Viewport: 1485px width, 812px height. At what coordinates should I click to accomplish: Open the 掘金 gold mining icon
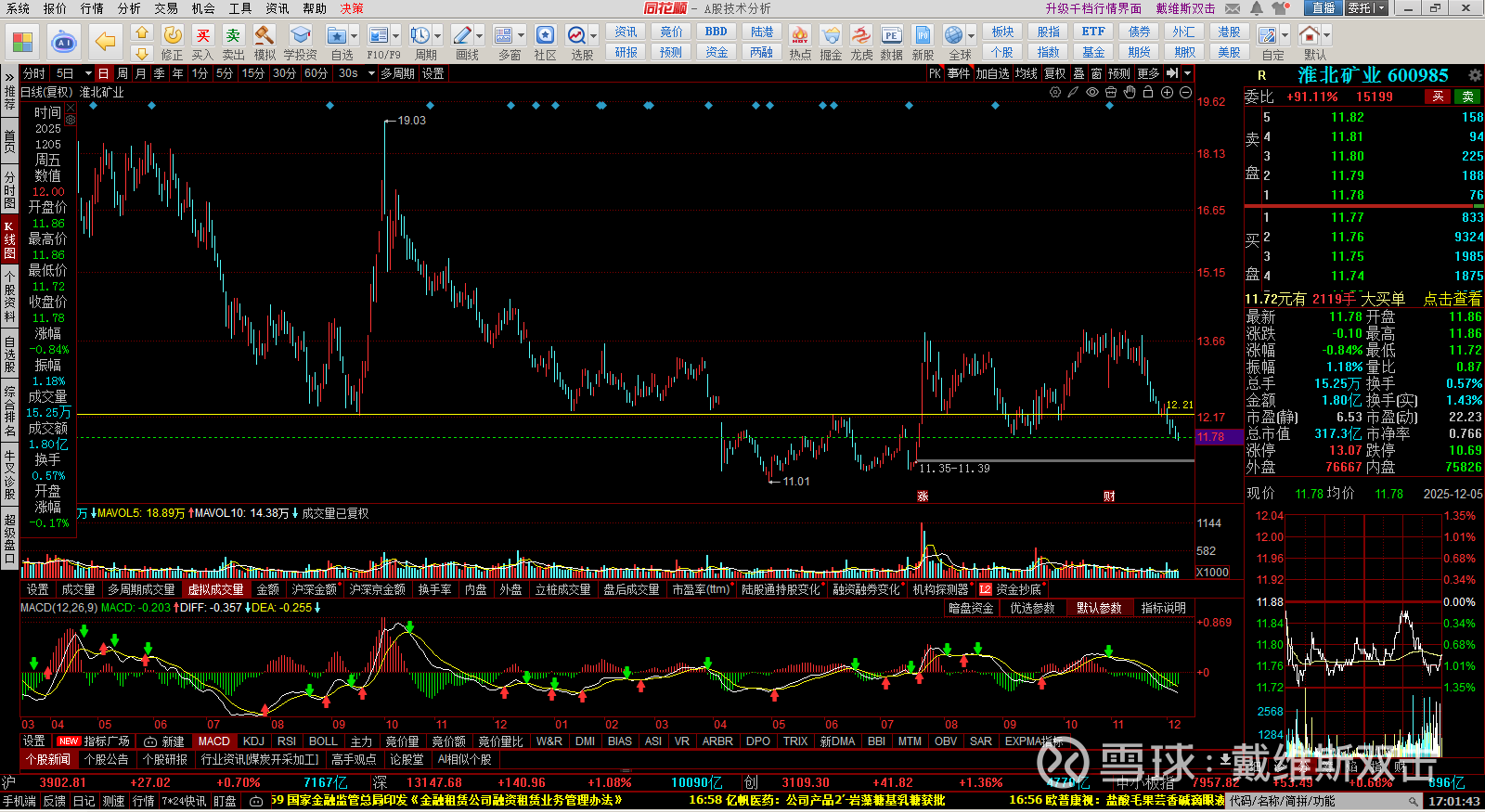831,35
